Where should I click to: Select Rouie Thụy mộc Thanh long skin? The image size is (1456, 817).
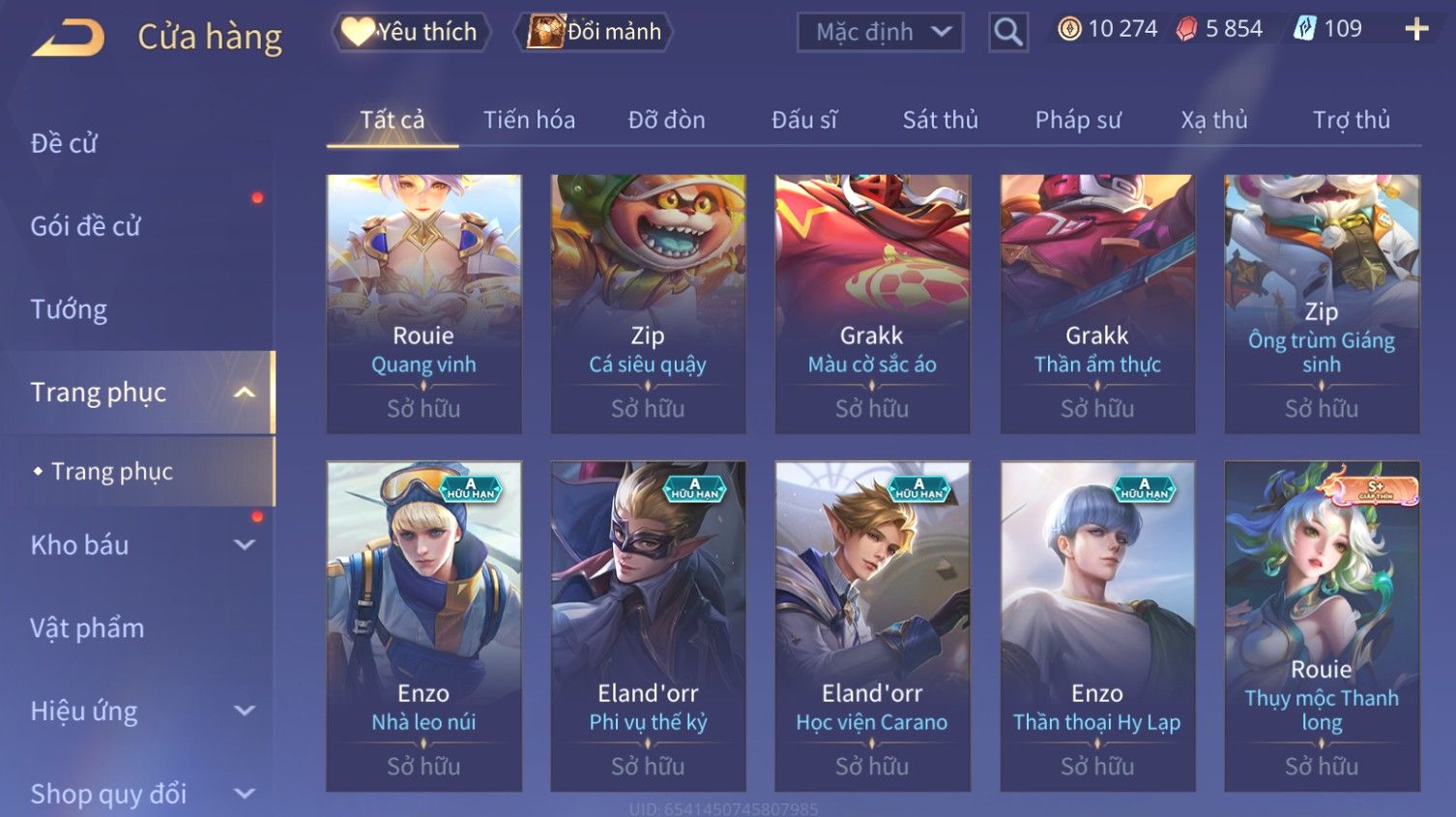[1322, 627]
